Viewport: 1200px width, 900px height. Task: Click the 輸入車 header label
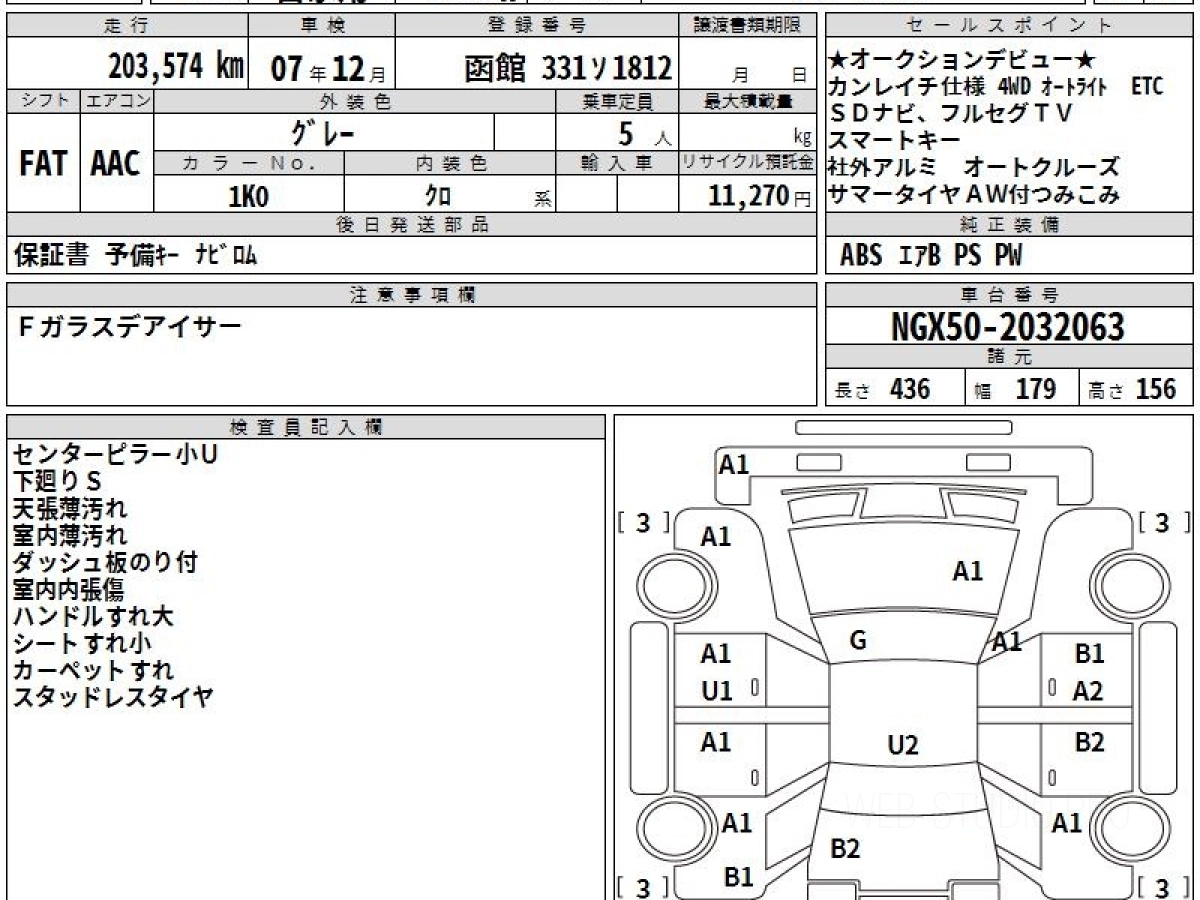click(x=617, y=164)
